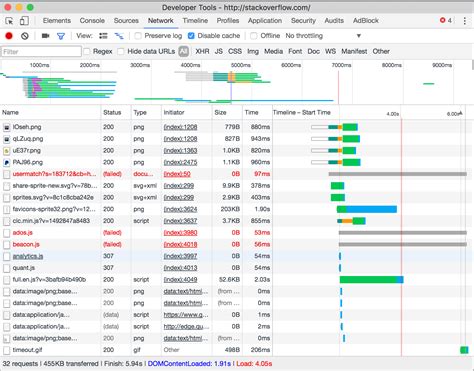This screenshot has height=371, width=474.
Task: Open the Profiles tab
Action: coord(228,21)
